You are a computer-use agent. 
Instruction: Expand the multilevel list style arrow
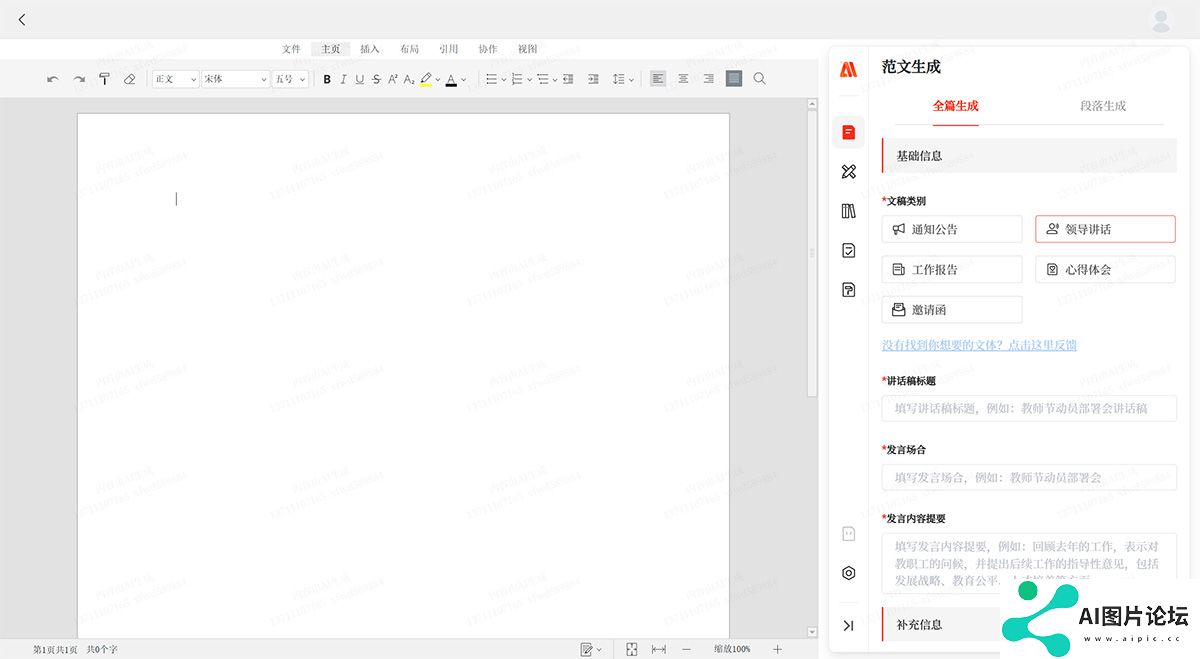pyautogui.click(x=555, y=79)
